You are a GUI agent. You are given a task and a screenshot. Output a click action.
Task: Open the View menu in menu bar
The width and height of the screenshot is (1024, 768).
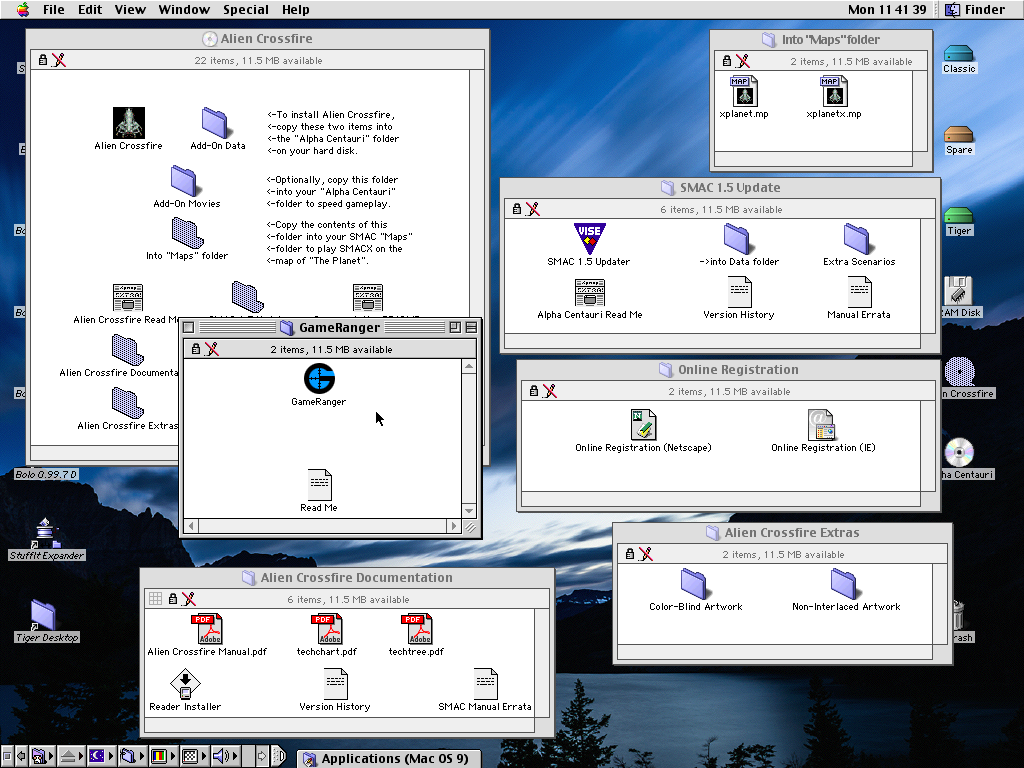pos(130,10)
